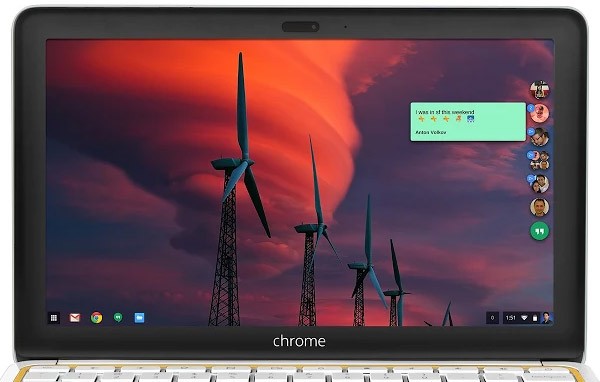The image size is (600, 382).
Task: Open the pink chat head with unread badge
Action: tap(540, 113)
